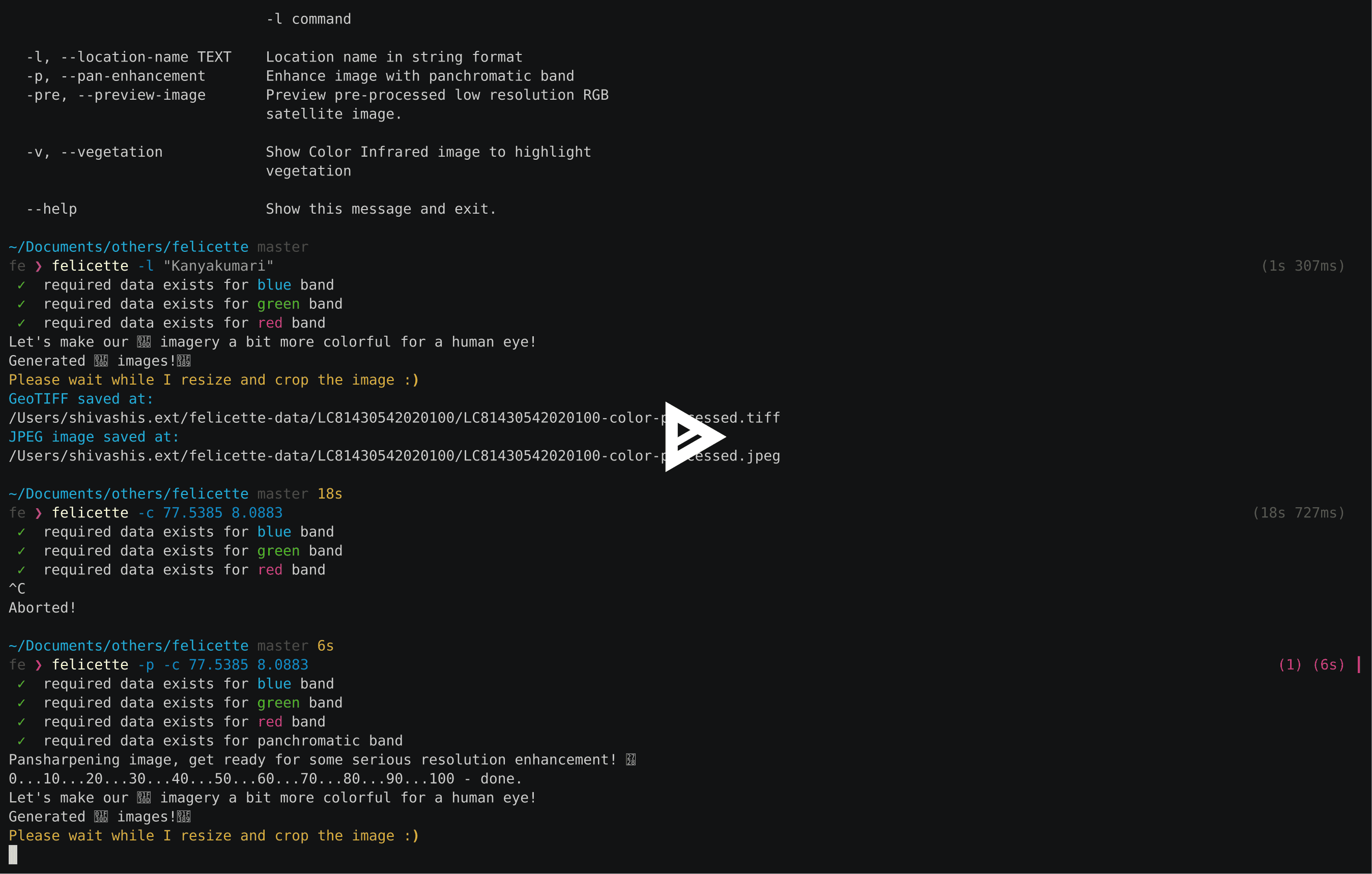Click the felicette -p pan-enhancement icon
This screenshot has width=1372, height=874.
pos(112,76)
